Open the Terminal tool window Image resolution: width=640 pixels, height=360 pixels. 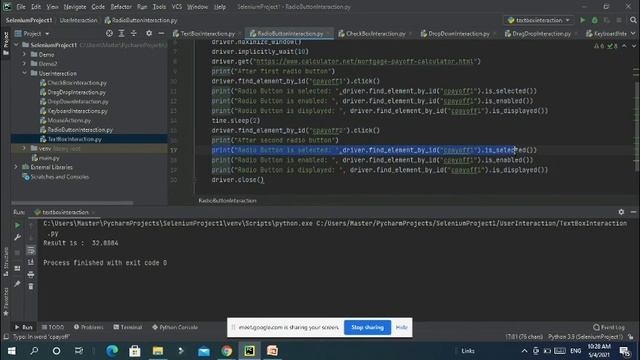128,327
